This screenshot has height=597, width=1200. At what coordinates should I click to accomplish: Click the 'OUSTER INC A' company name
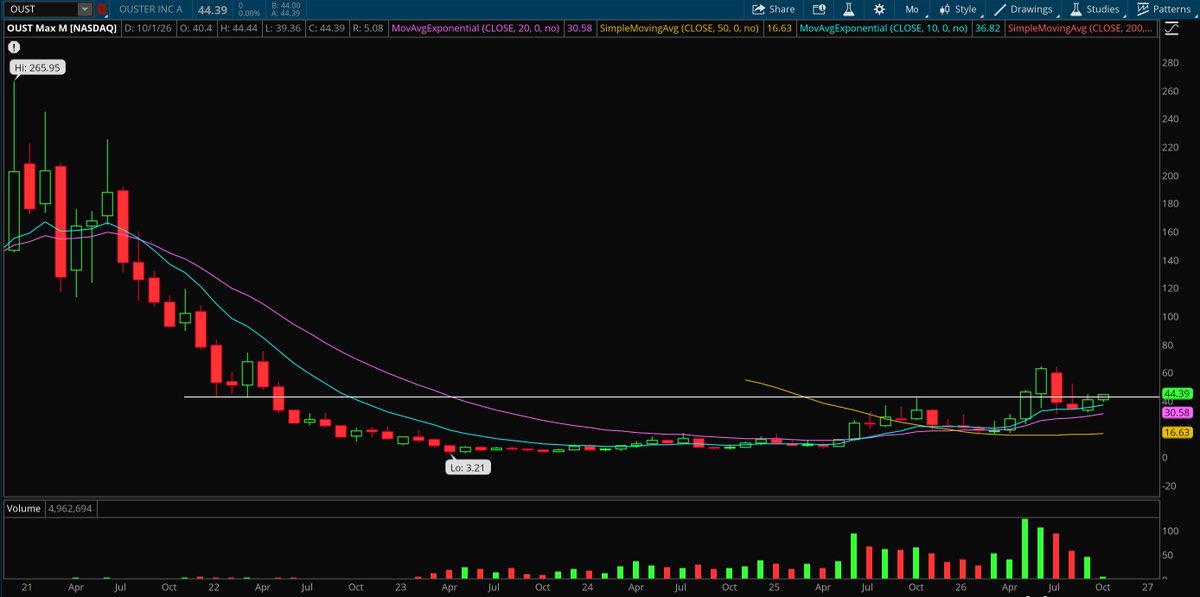pyautogui.click(x=151, y=9)
